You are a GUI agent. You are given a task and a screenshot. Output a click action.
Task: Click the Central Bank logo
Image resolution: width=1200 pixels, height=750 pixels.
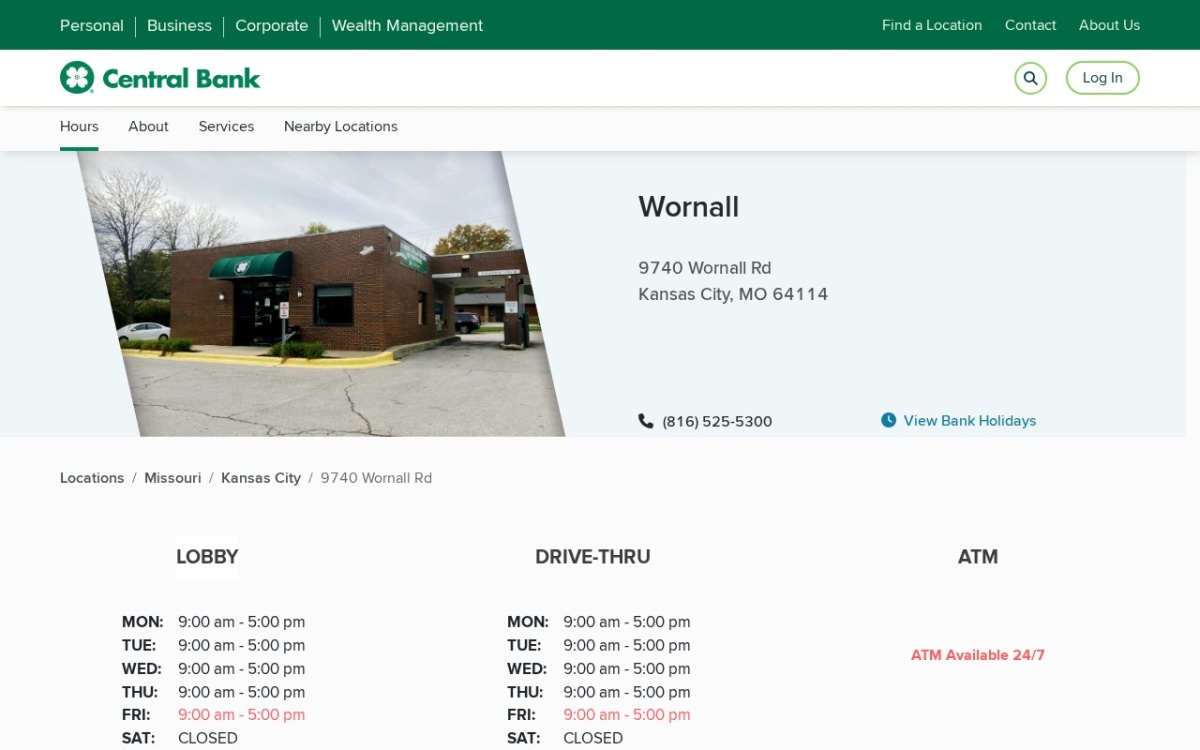(x=160, y=78)
